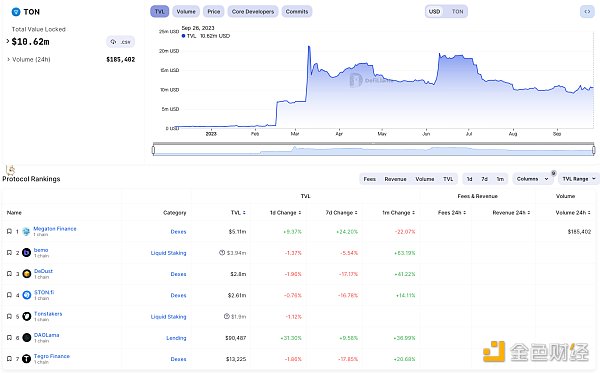The width and height of the screenshot is (600, 373).
Task: Open the Columns dropdown
Action: (x=533, y=179)
